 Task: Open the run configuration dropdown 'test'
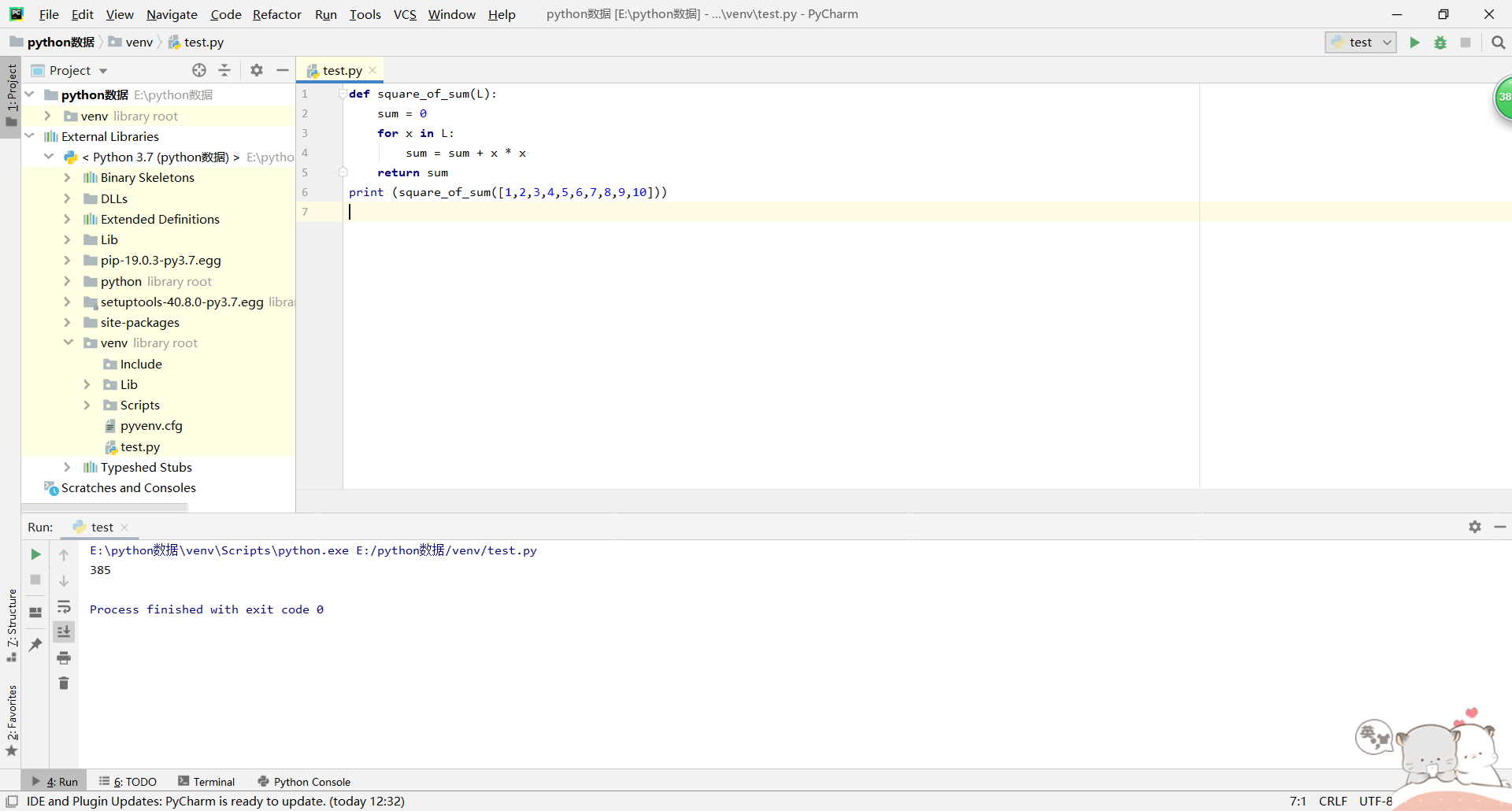coord(1360,43)
